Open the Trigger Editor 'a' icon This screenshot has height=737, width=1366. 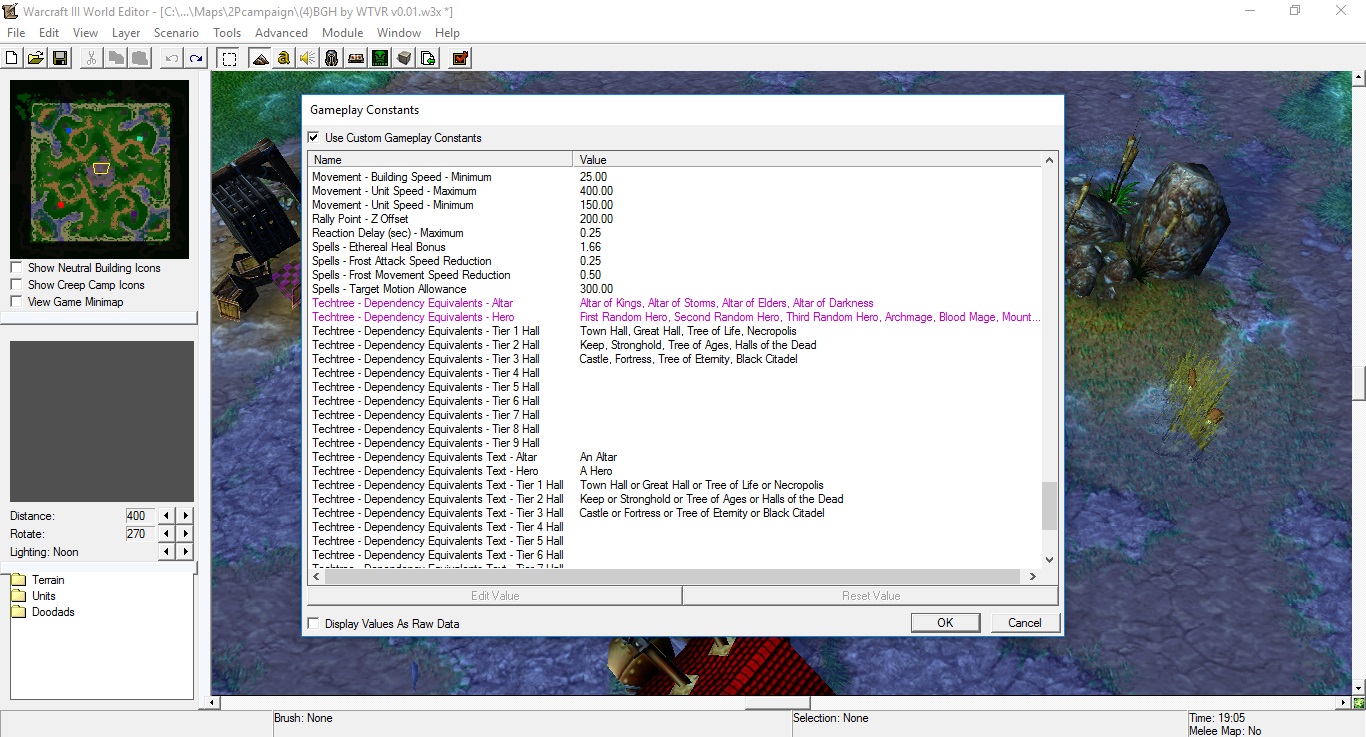click(x=284, y=58)
